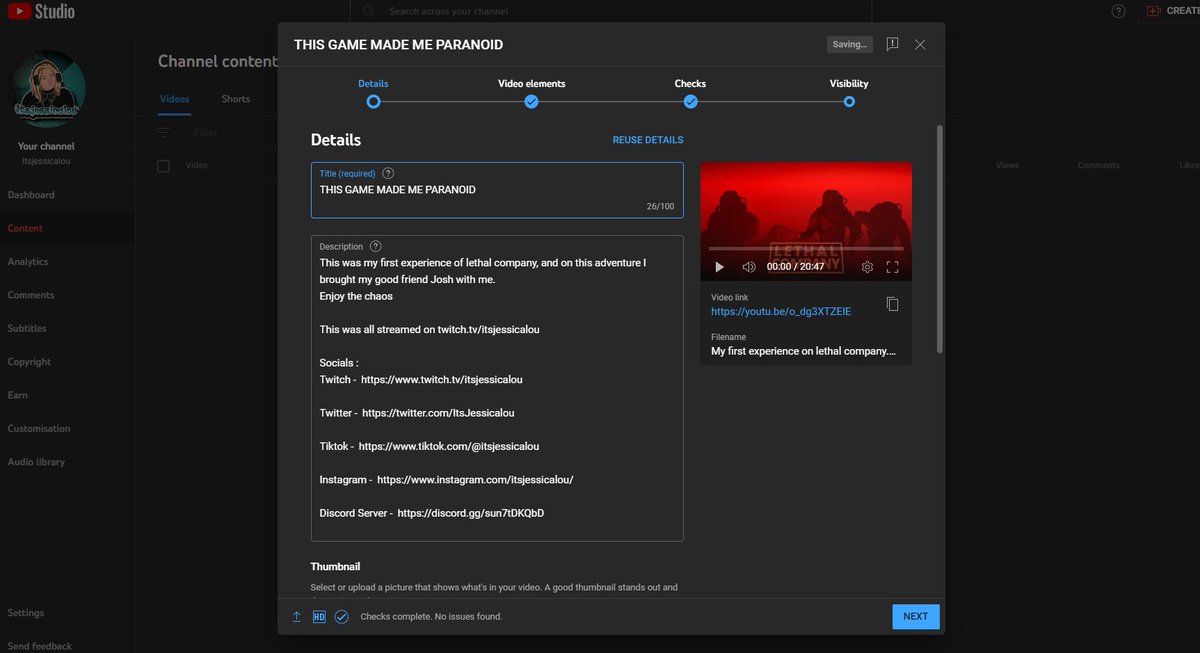The image size is (1200, 653).
Task: Copy the video link with copy icon
Action: (x=892, y=304)
